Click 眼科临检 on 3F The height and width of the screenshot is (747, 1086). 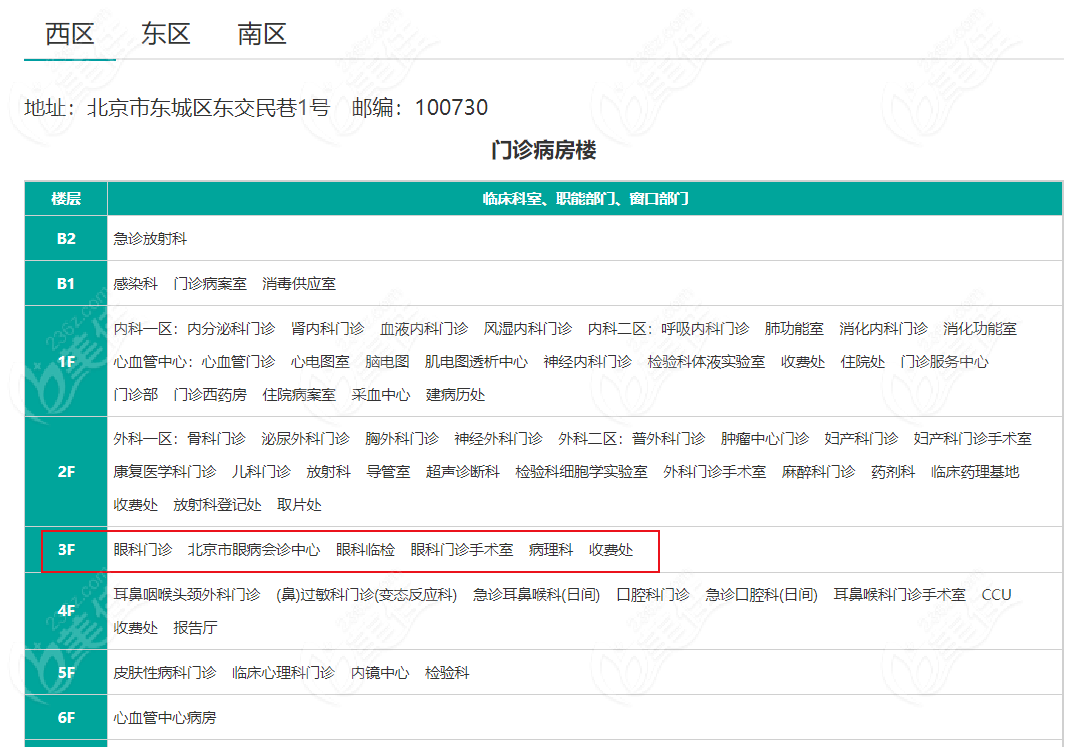(x=366, y=550)
